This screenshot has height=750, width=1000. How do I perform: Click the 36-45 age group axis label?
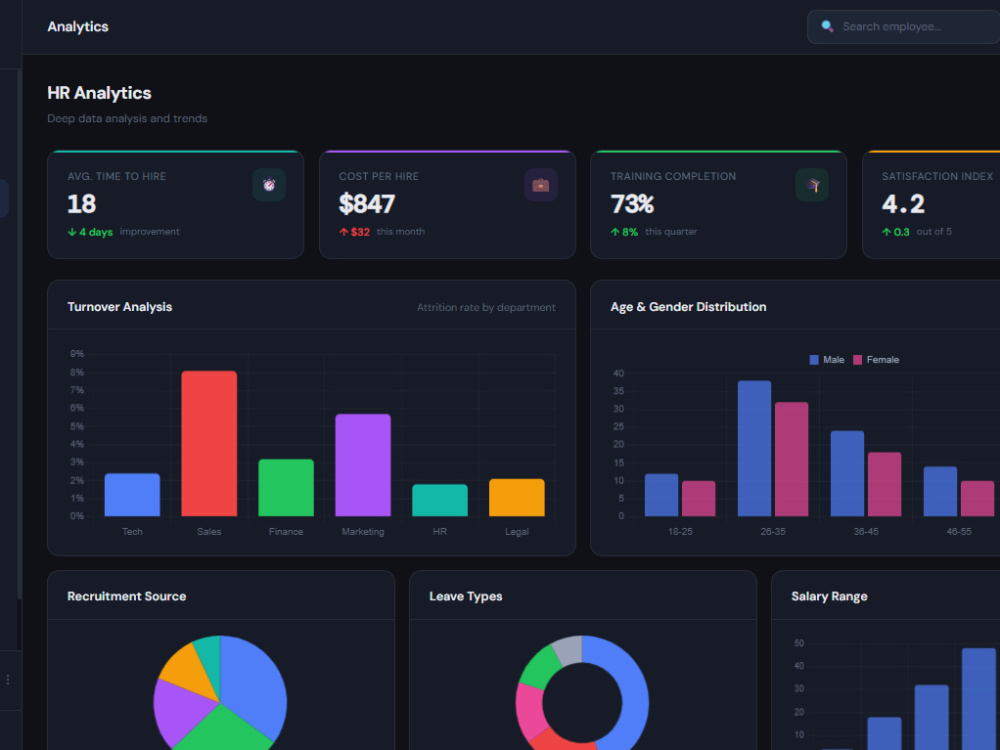pos(866,532)
